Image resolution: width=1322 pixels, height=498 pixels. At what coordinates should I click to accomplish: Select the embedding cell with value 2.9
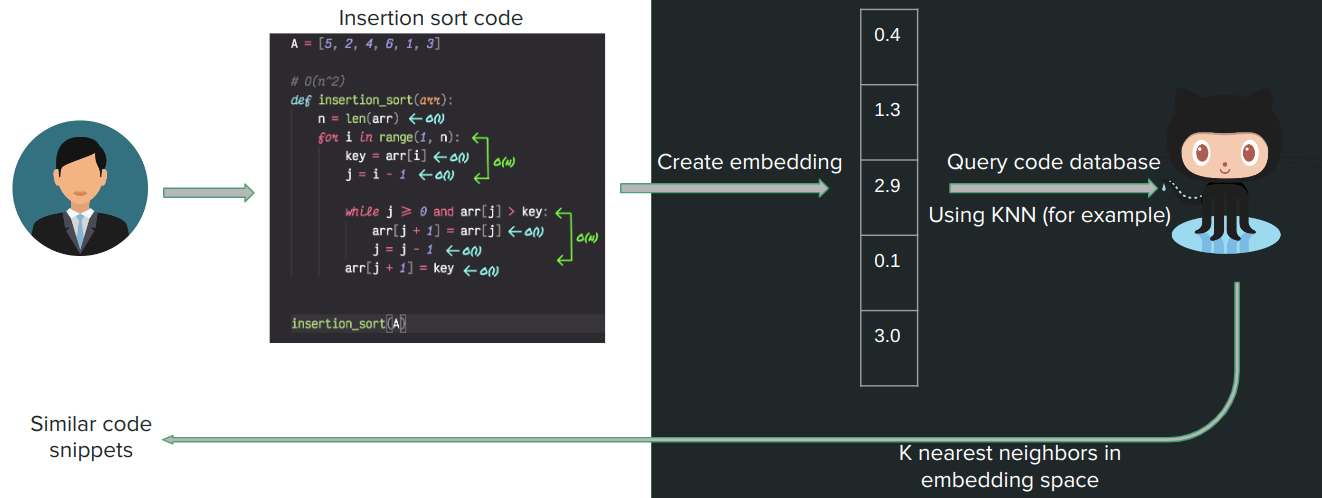click(x=888, y=186)
